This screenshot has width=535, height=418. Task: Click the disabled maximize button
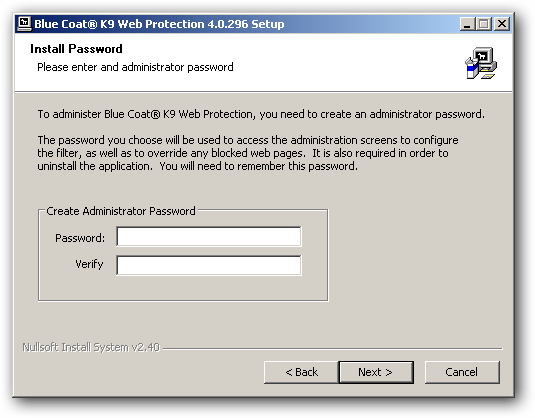[483, 24]
